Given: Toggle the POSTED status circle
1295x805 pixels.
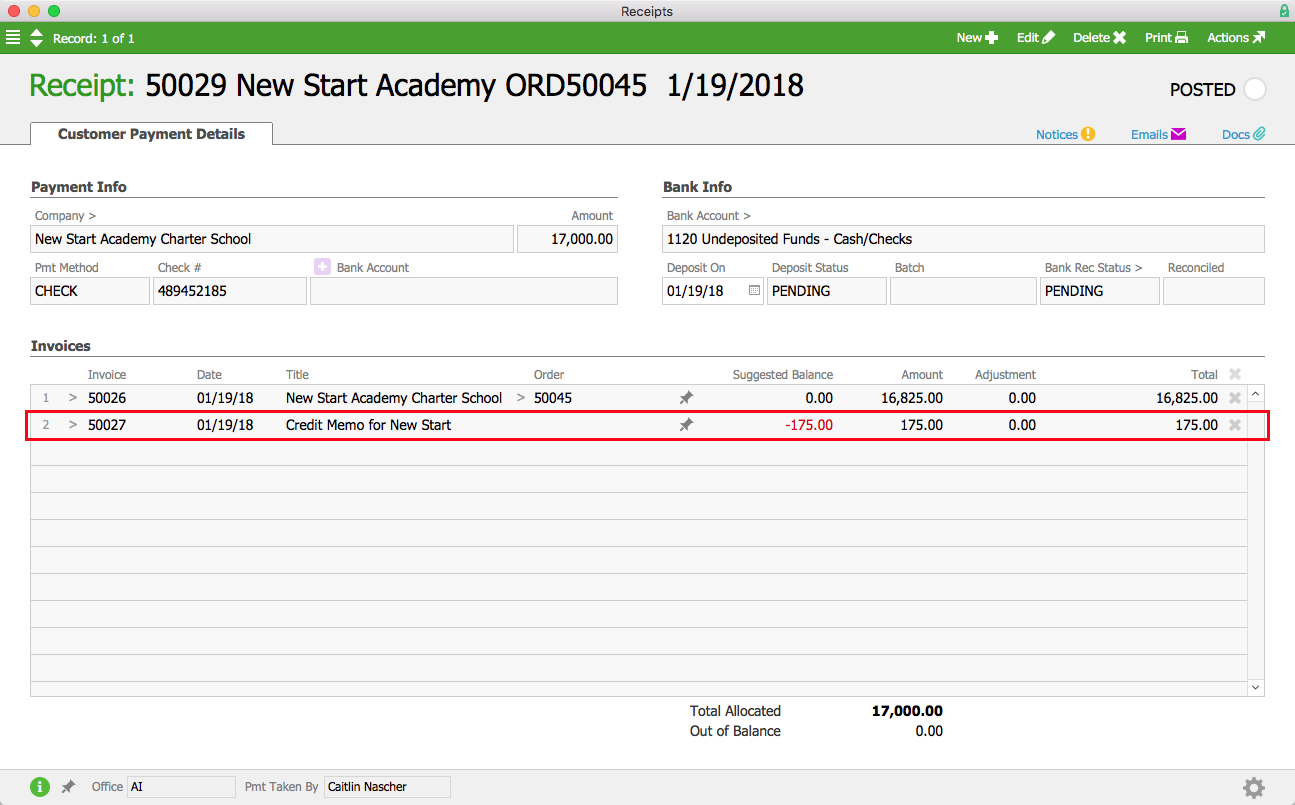Looking at the screenshot, I should tap(1255, 89).
